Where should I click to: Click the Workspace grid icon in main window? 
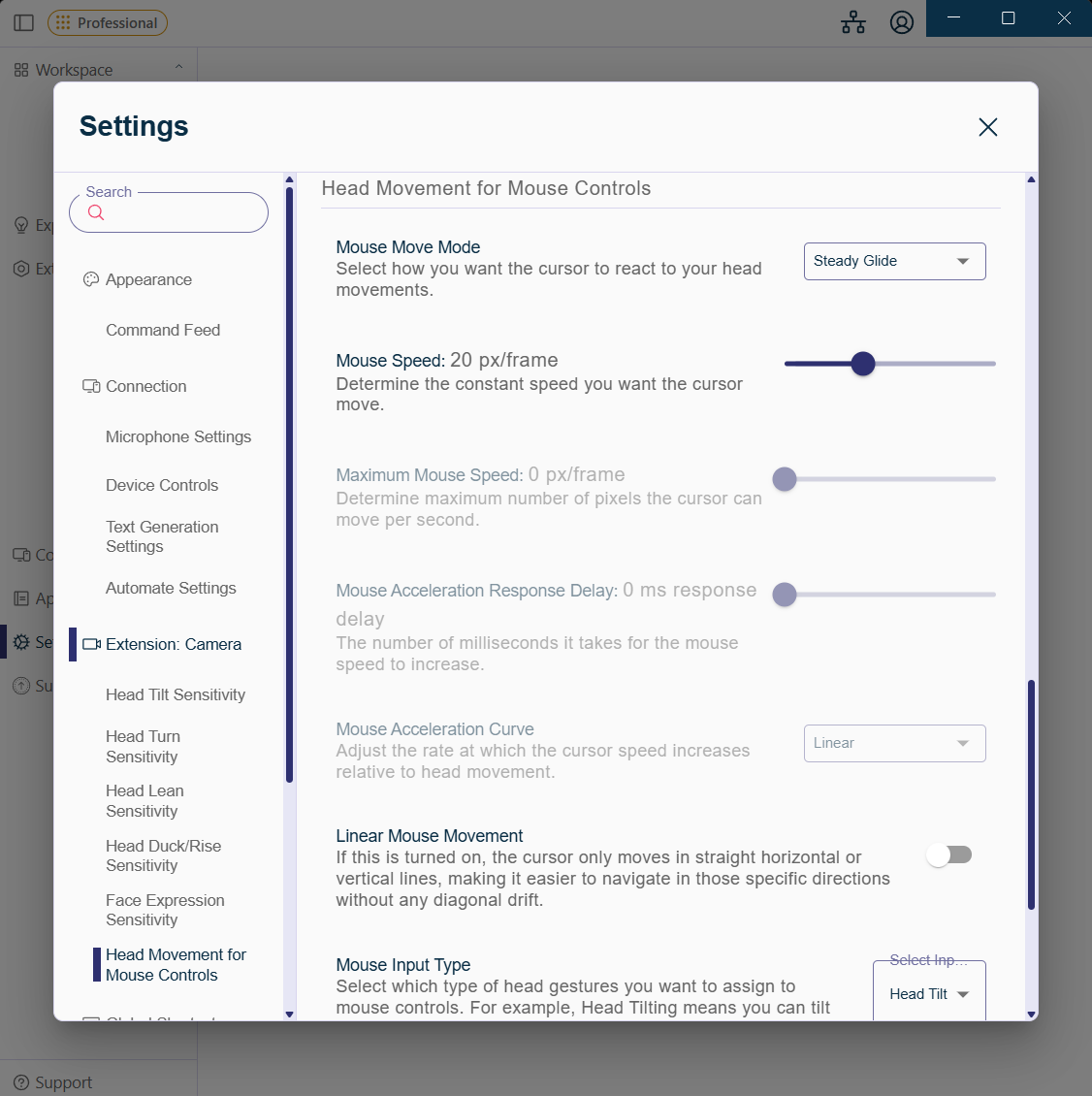point(21,70)
